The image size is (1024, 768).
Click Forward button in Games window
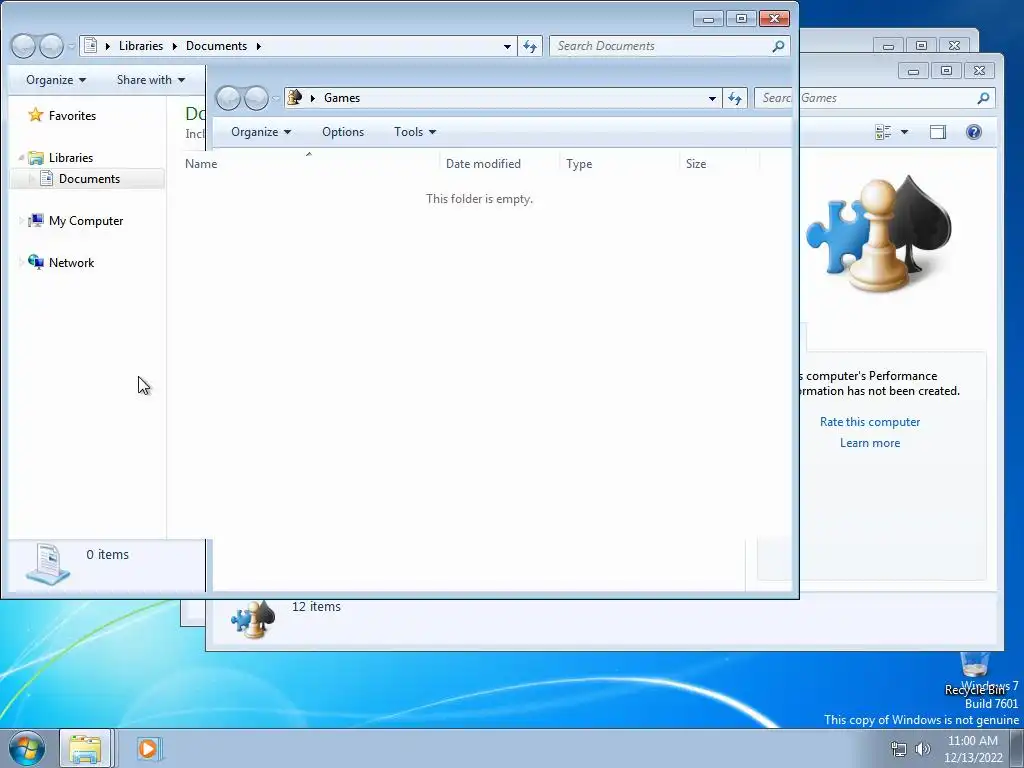click(x=256, y=99)
